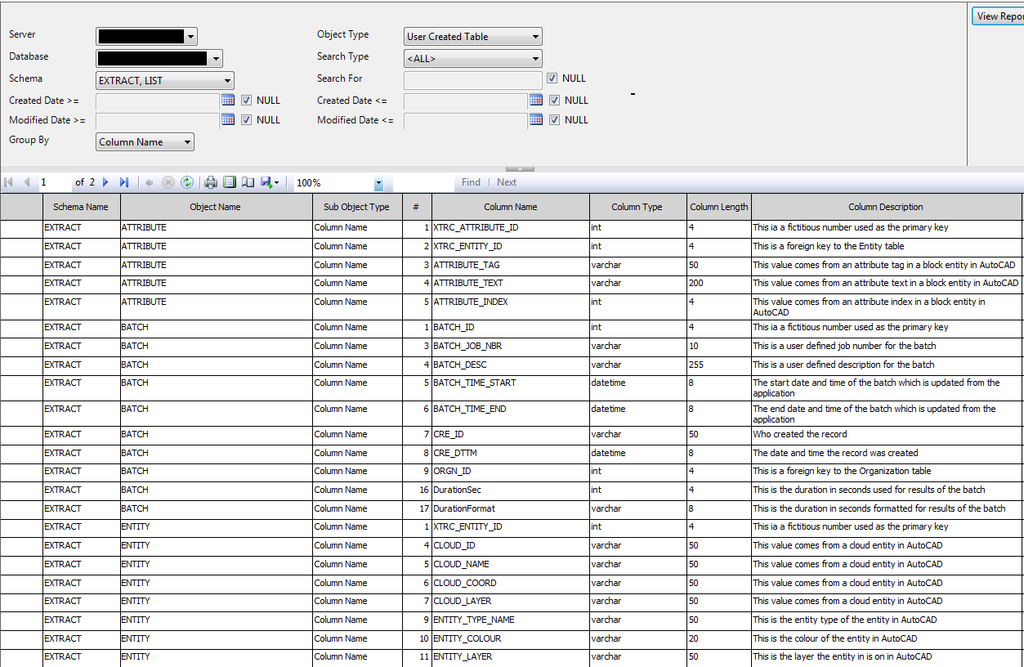Open the Database dropdown

click(159, 59)
